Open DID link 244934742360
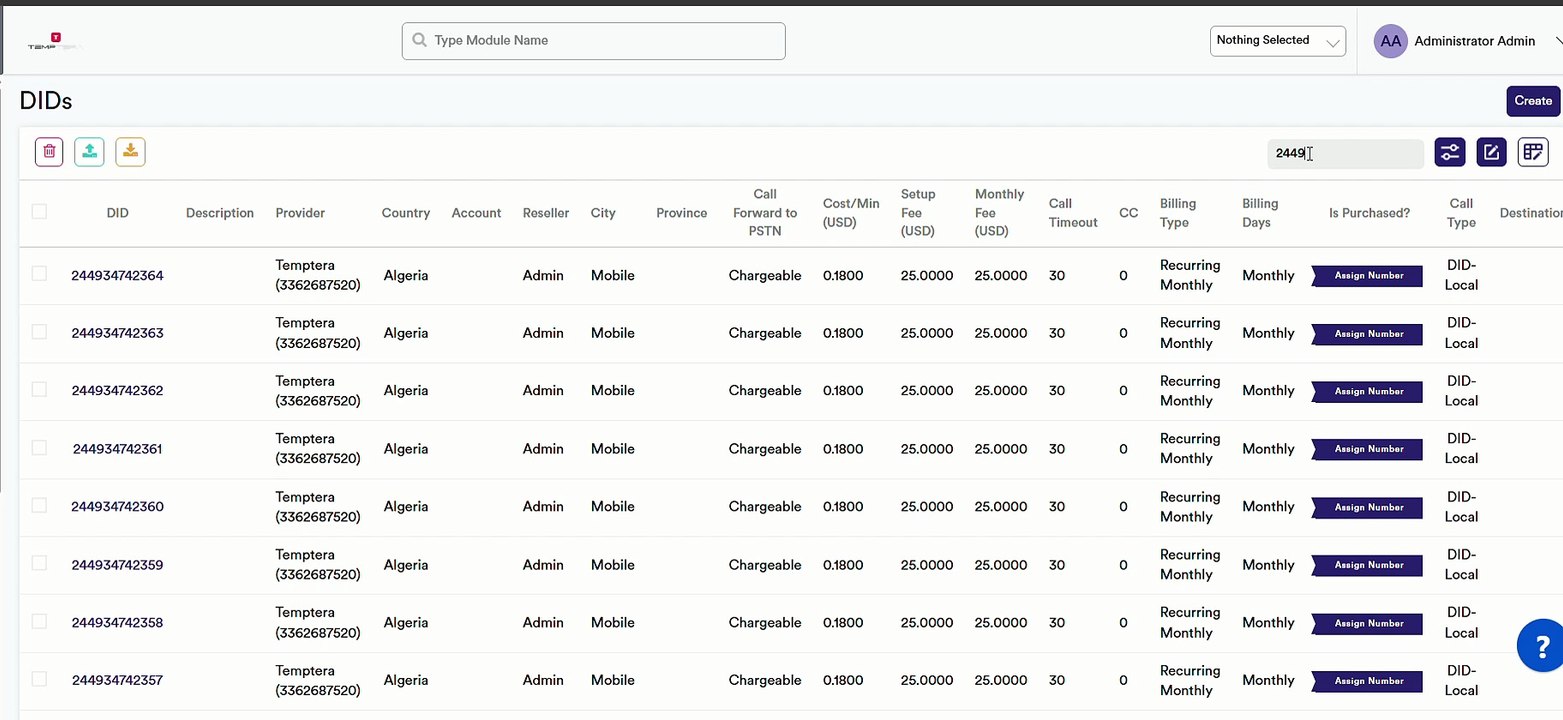 tap(117, 507)
